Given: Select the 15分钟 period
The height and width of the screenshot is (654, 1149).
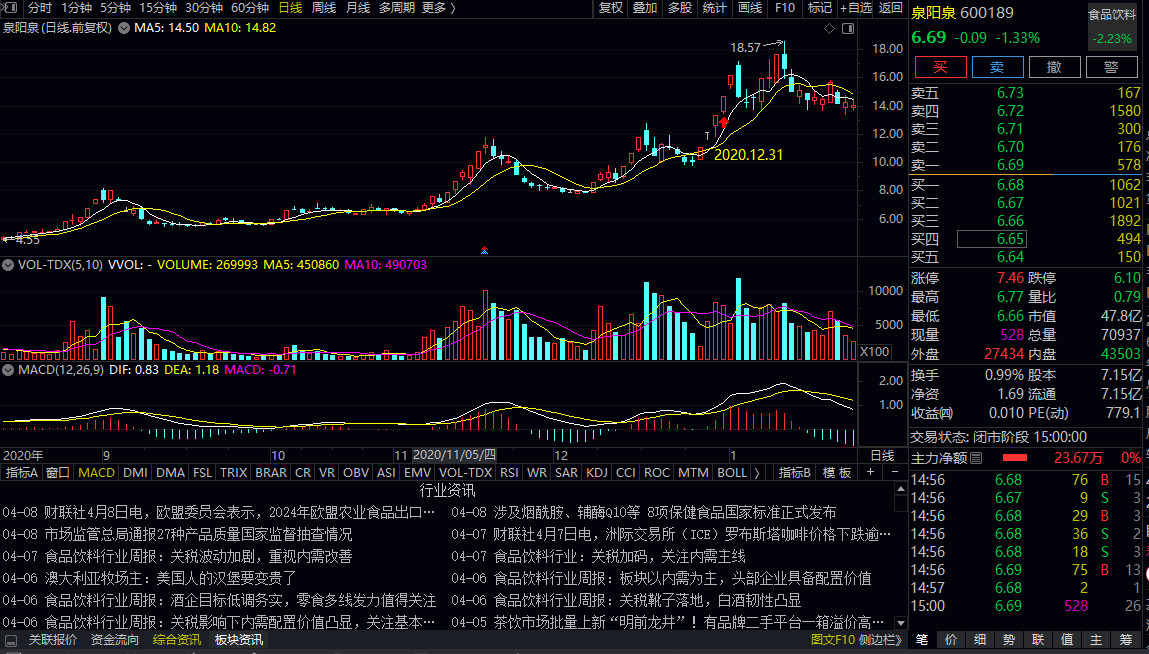Looking at the screenshot, I should click(x=158, y=8).
